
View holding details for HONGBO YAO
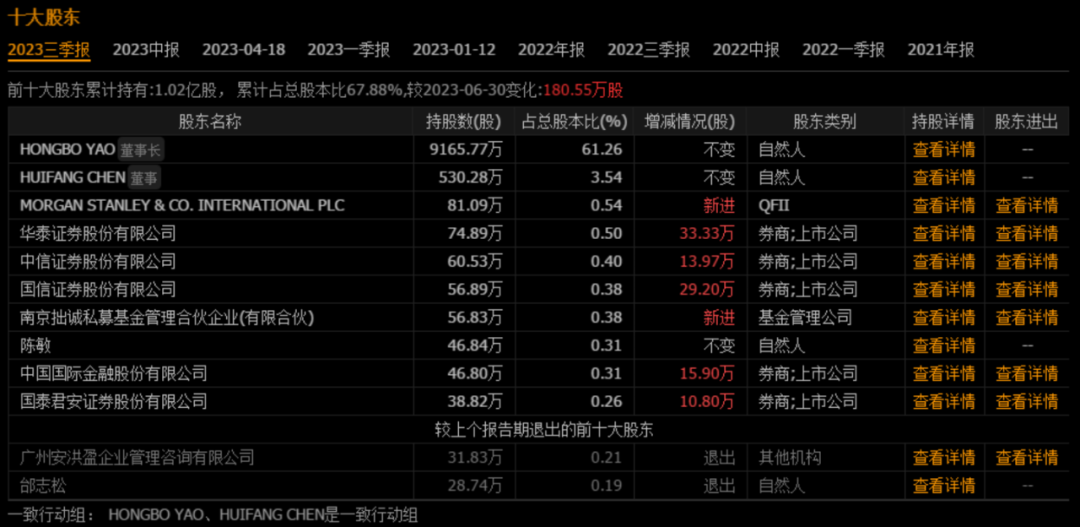point(944,149)
